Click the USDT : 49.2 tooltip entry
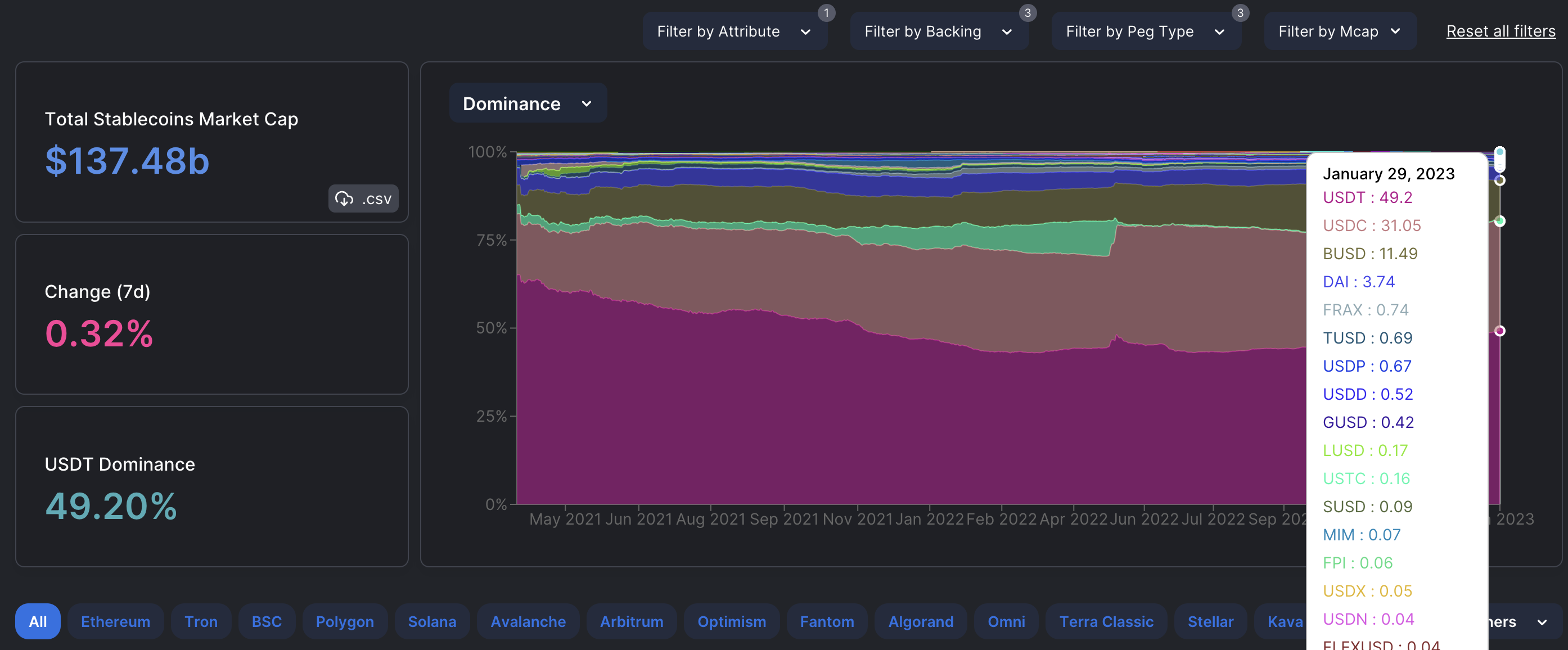The height and width of the screenshot is (650, 1568). [x=1367, y=197]
